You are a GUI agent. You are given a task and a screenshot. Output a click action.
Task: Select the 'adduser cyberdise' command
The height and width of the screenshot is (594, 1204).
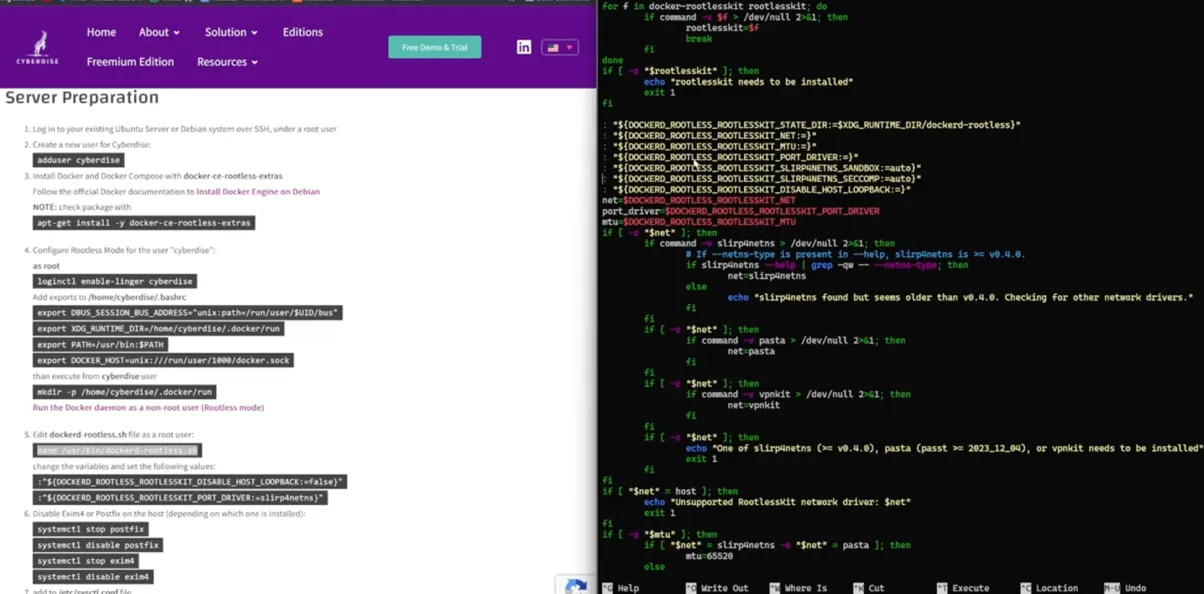tap(78, 160)
